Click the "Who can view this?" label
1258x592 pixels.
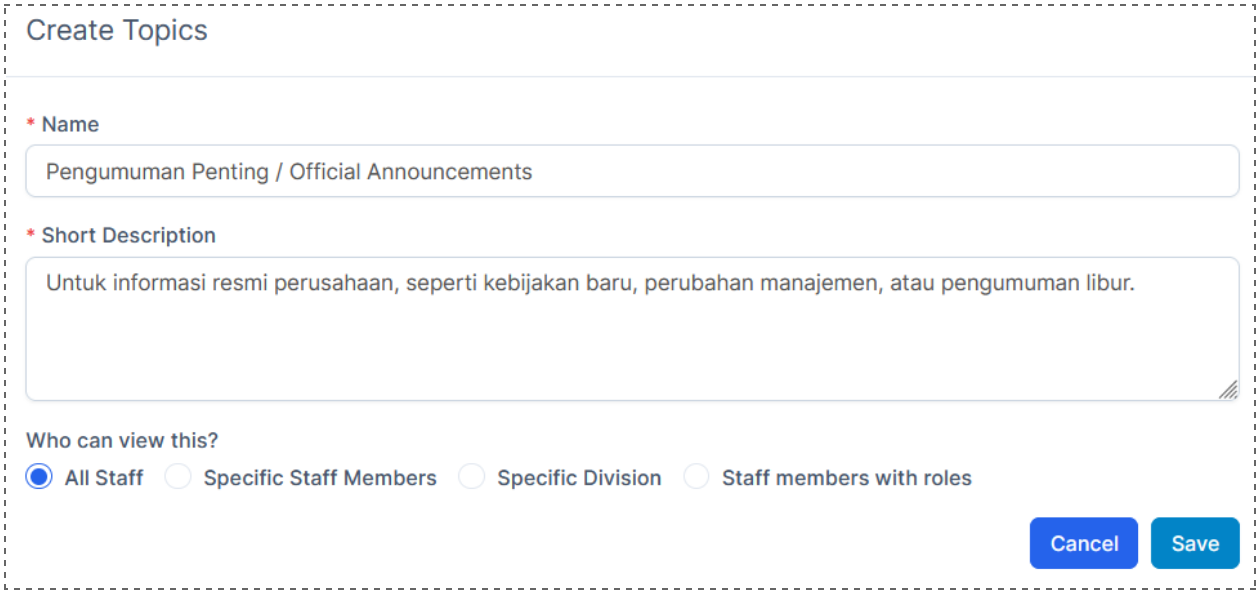[122, 440]
